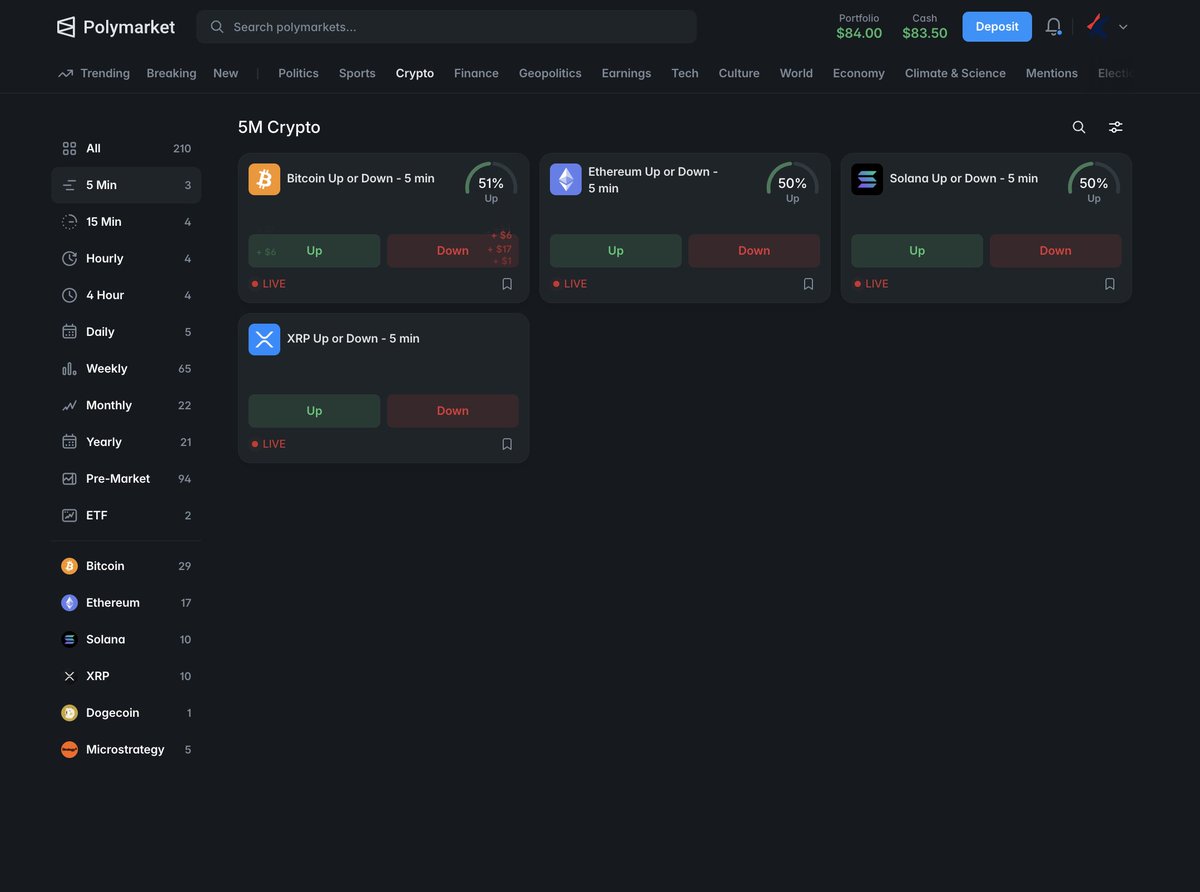
Task: Select All timeframes grid icon in sidebar
Action: (x=69, y=148)
